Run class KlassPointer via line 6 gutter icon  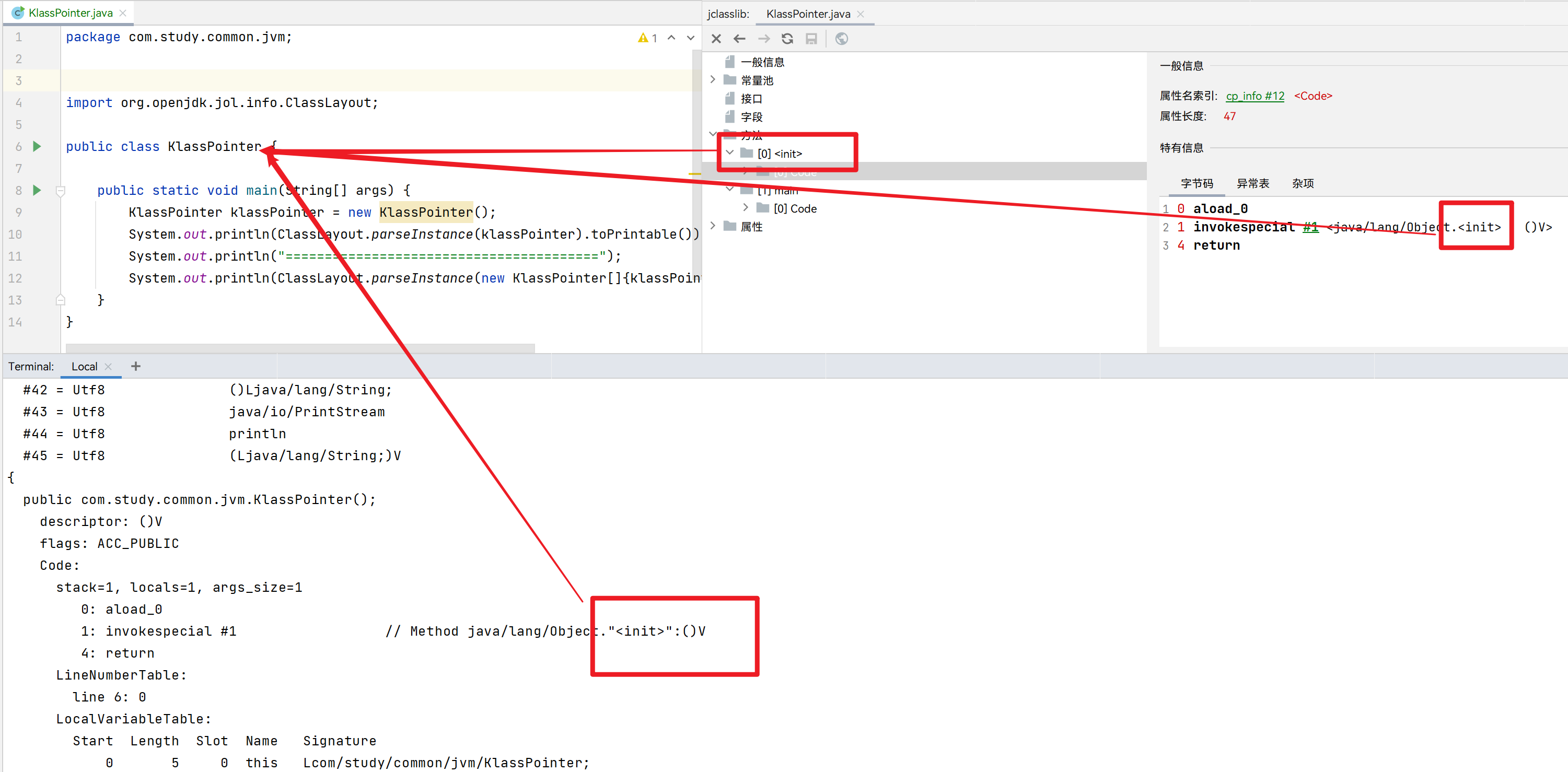37,147
